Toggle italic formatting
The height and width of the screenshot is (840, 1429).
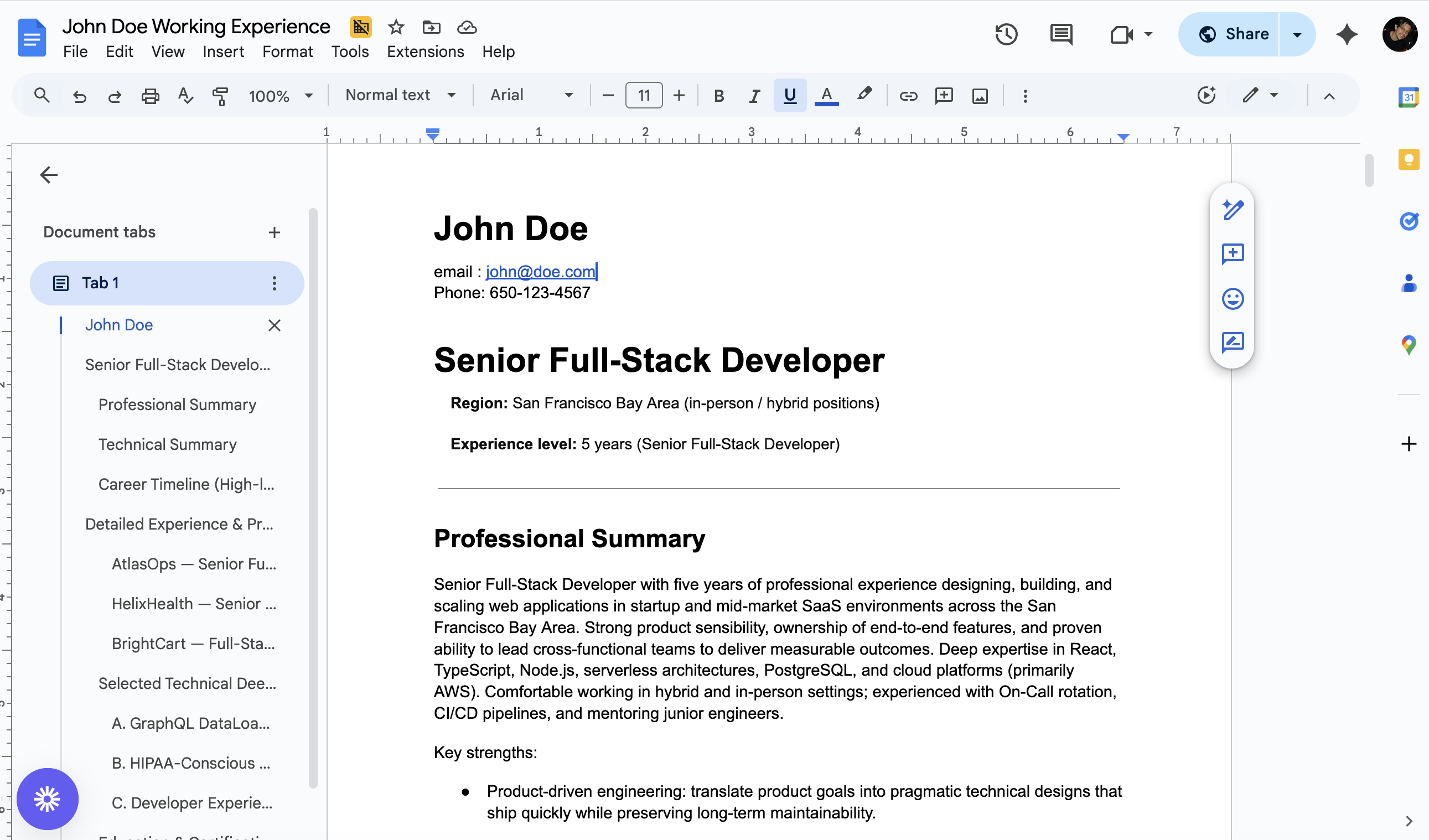tap(754, 96)
